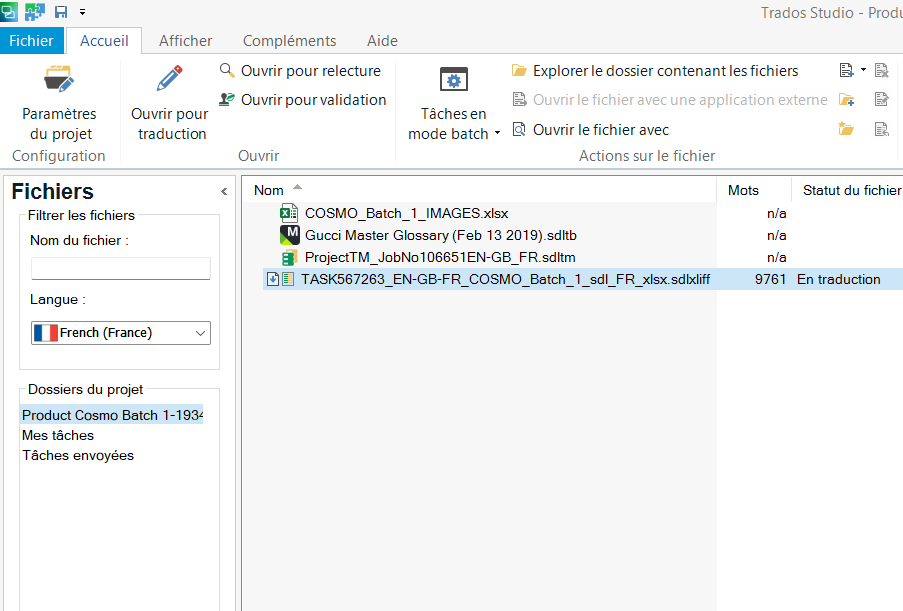Image resolution: width=903 pixels, height=611 pixels.
Task: Click the Trados Studio application logo icon
Action: click(x=9, y=11)
